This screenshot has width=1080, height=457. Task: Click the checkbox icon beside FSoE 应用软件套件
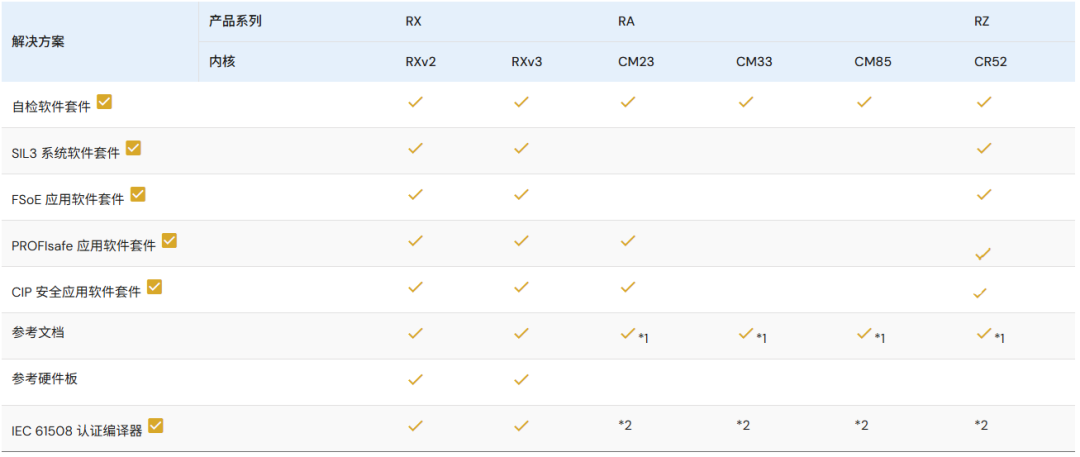pyautogui.click(x=138, y=194)
